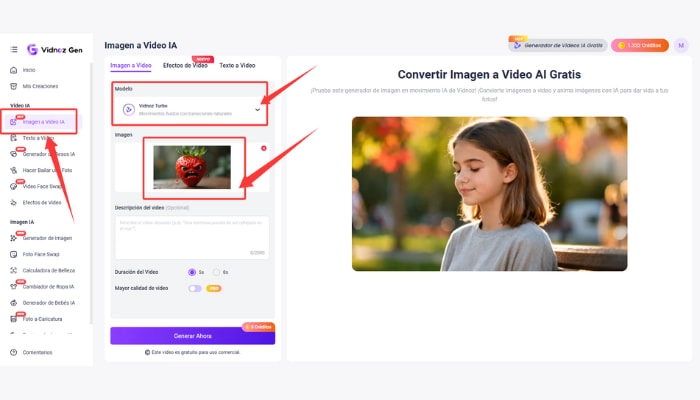This screenshot has height=400, width=700.
Task: Open Foto a Caricatura sidebar icon
Action: click(x=13, y=319)
